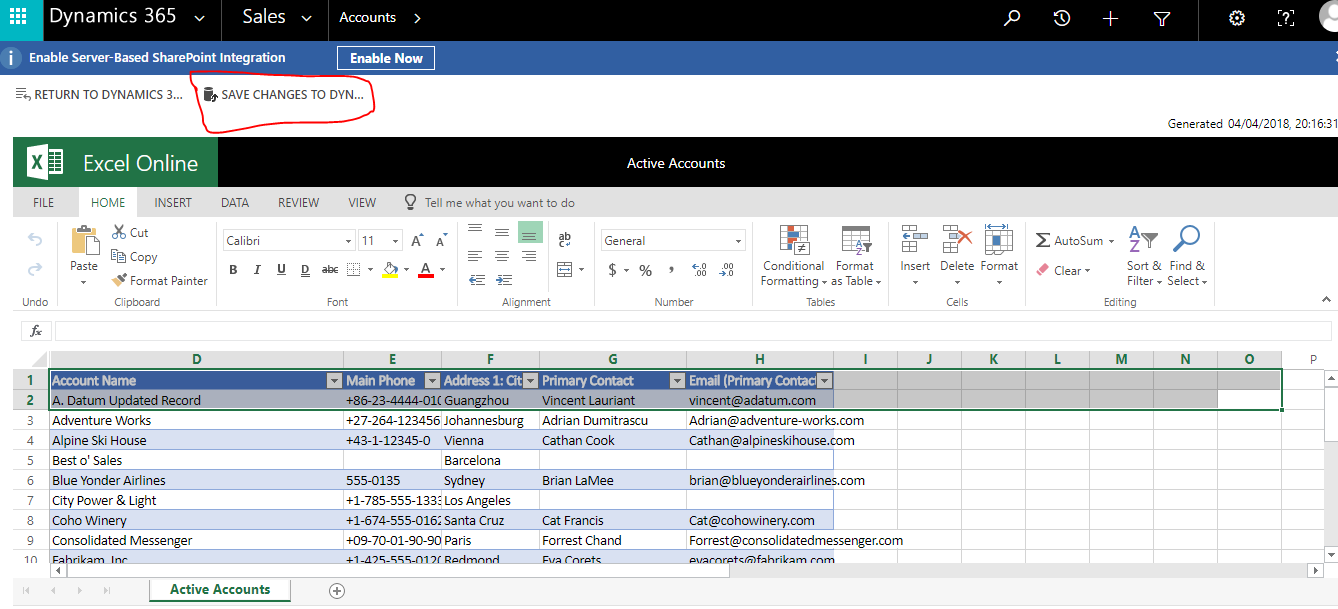Open the Calibri font name dropdown

coord(348,241)
